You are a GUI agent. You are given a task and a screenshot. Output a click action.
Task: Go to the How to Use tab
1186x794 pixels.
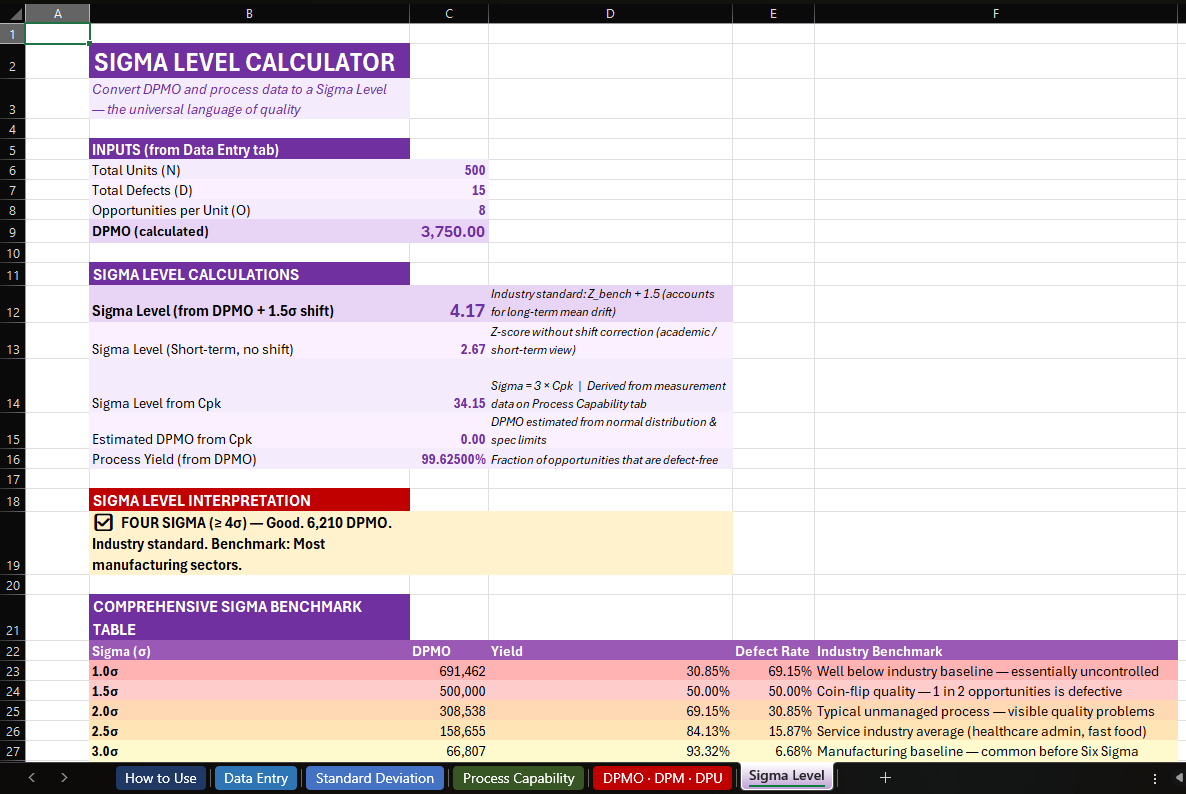160,777
